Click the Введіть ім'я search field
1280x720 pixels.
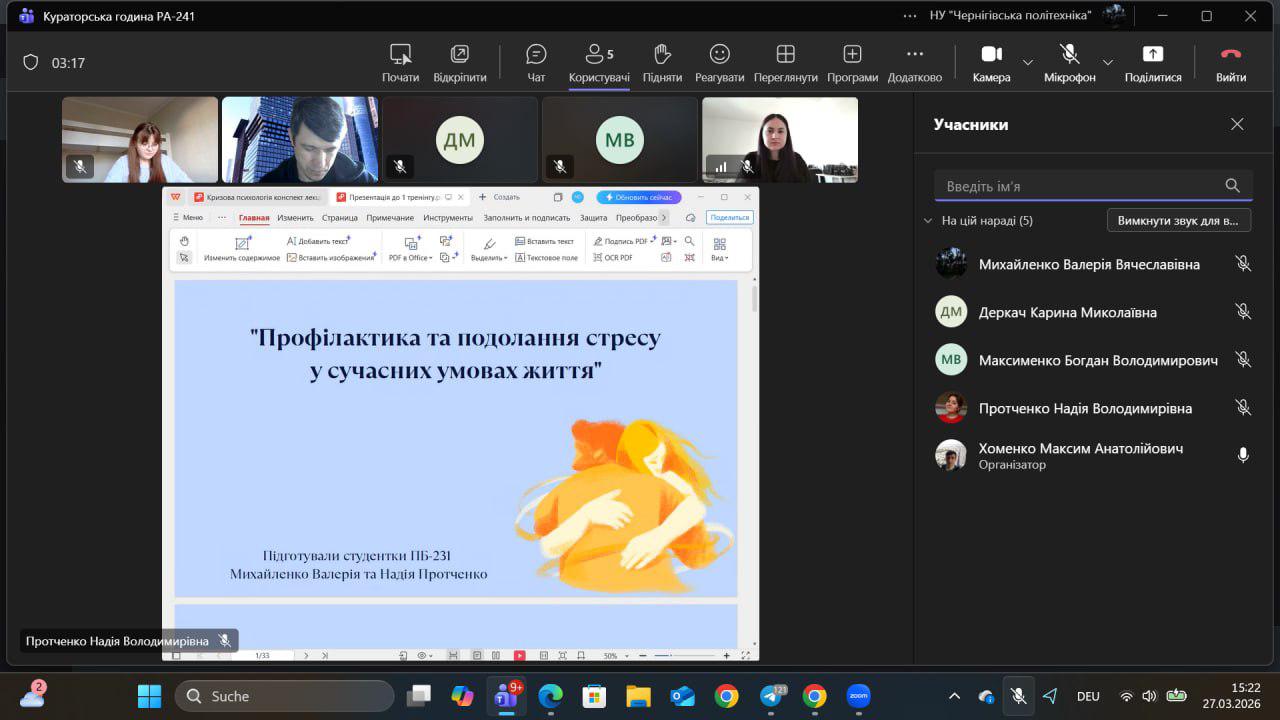pyautogui.click(x=1080, y=186)
